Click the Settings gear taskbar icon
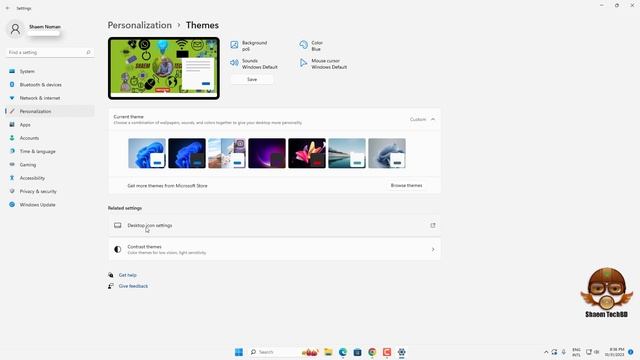Image resolution: width=640 pixels, height=360 pixels. (x=402, y=352)
